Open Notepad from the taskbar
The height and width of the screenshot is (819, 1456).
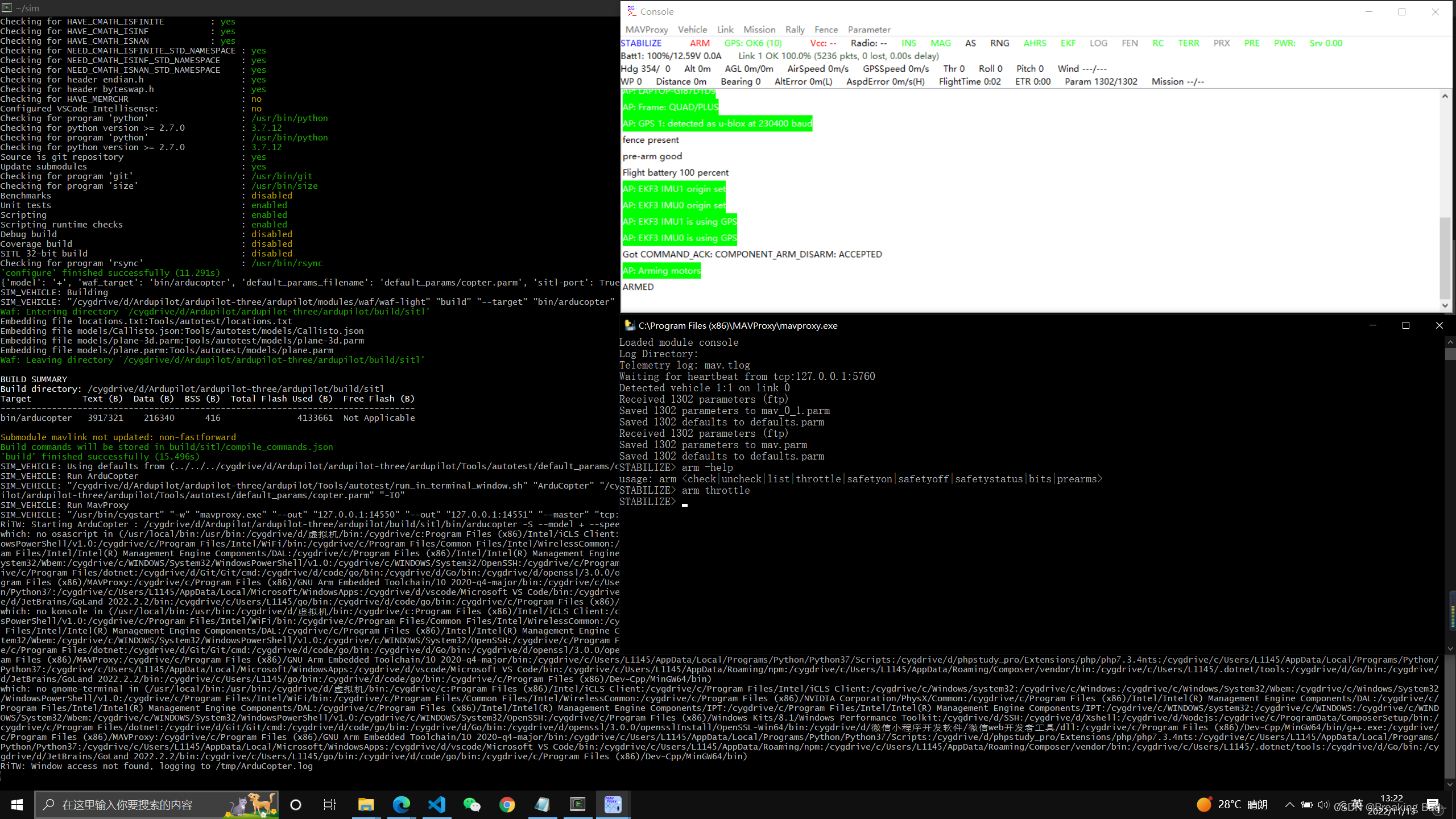[542, 804]
